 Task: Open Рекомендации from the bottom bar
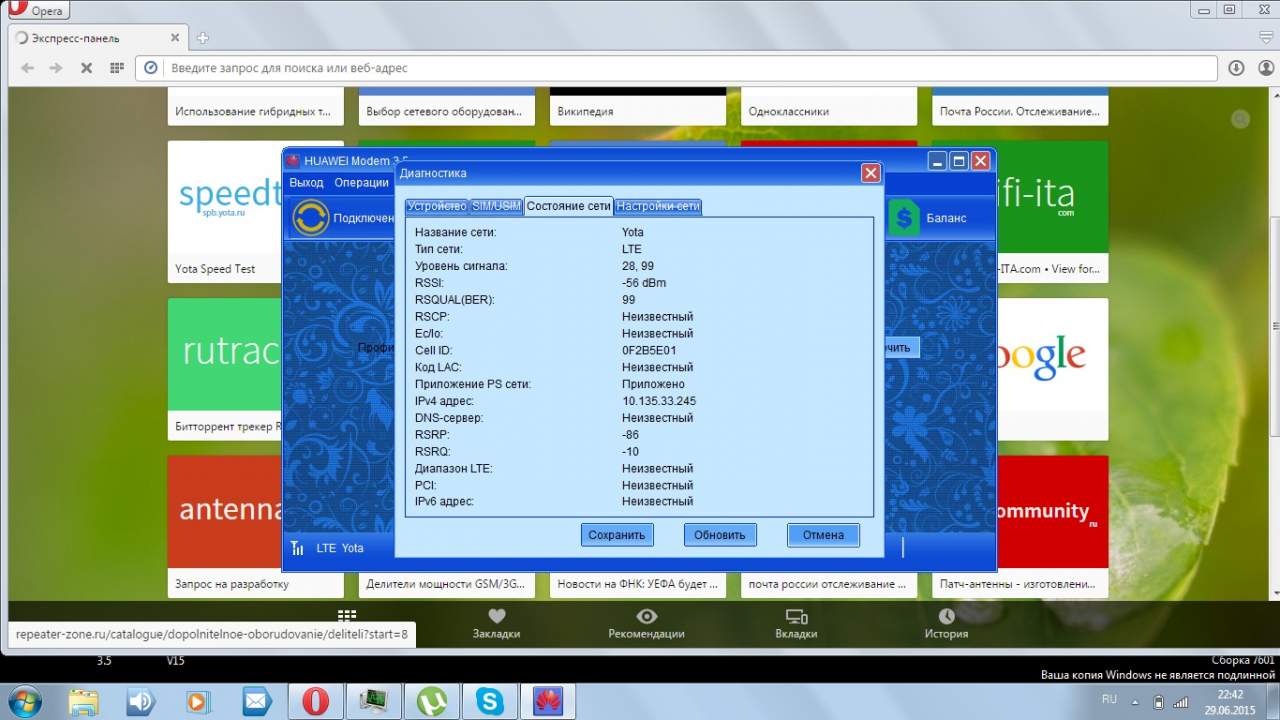pos(646,624)
